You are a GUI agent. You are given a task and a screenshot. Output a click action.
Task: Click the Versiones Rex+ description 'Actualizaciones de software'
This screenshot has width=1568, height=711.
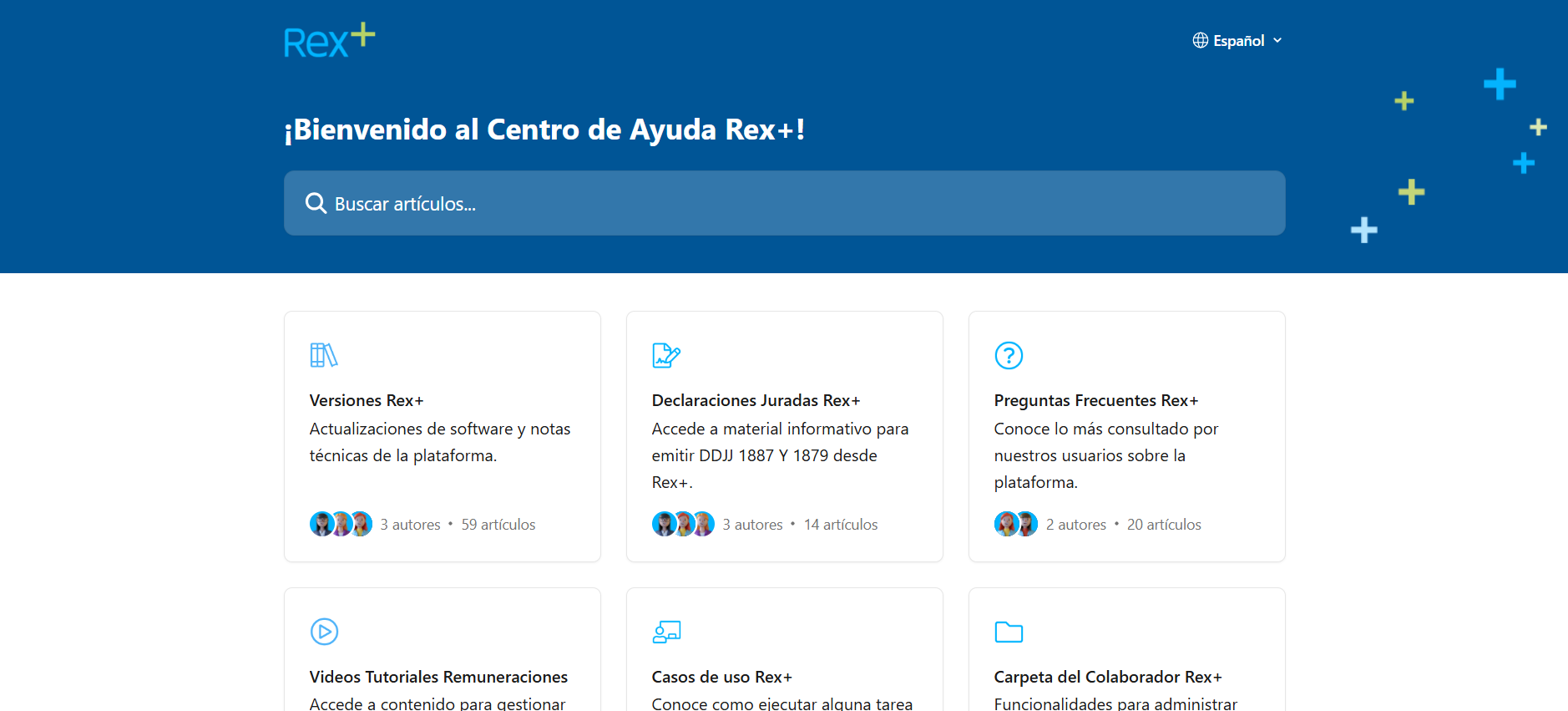[x=440, y=442]
